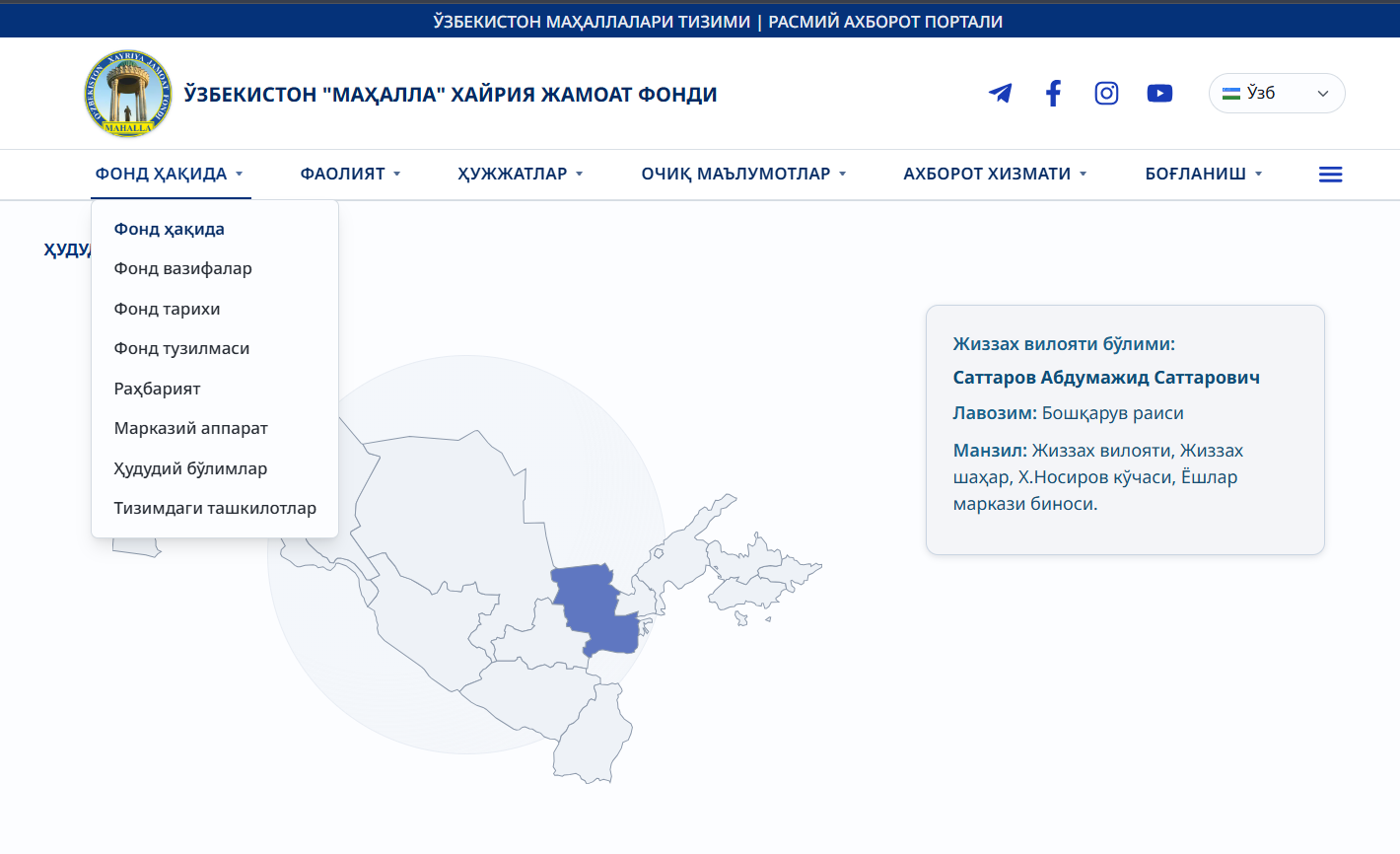This screenshot has height=854, width=1400.
Task: Expand the ҲУЖЖАТЛАР menu
Action: pyautogui.click(x=520, y=174)
